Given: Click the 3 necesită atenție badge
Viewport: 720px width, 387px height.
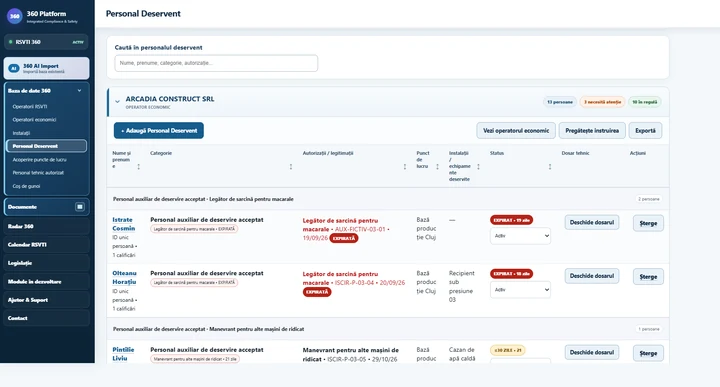Looking at the screenshot, I should click(602, 102).
